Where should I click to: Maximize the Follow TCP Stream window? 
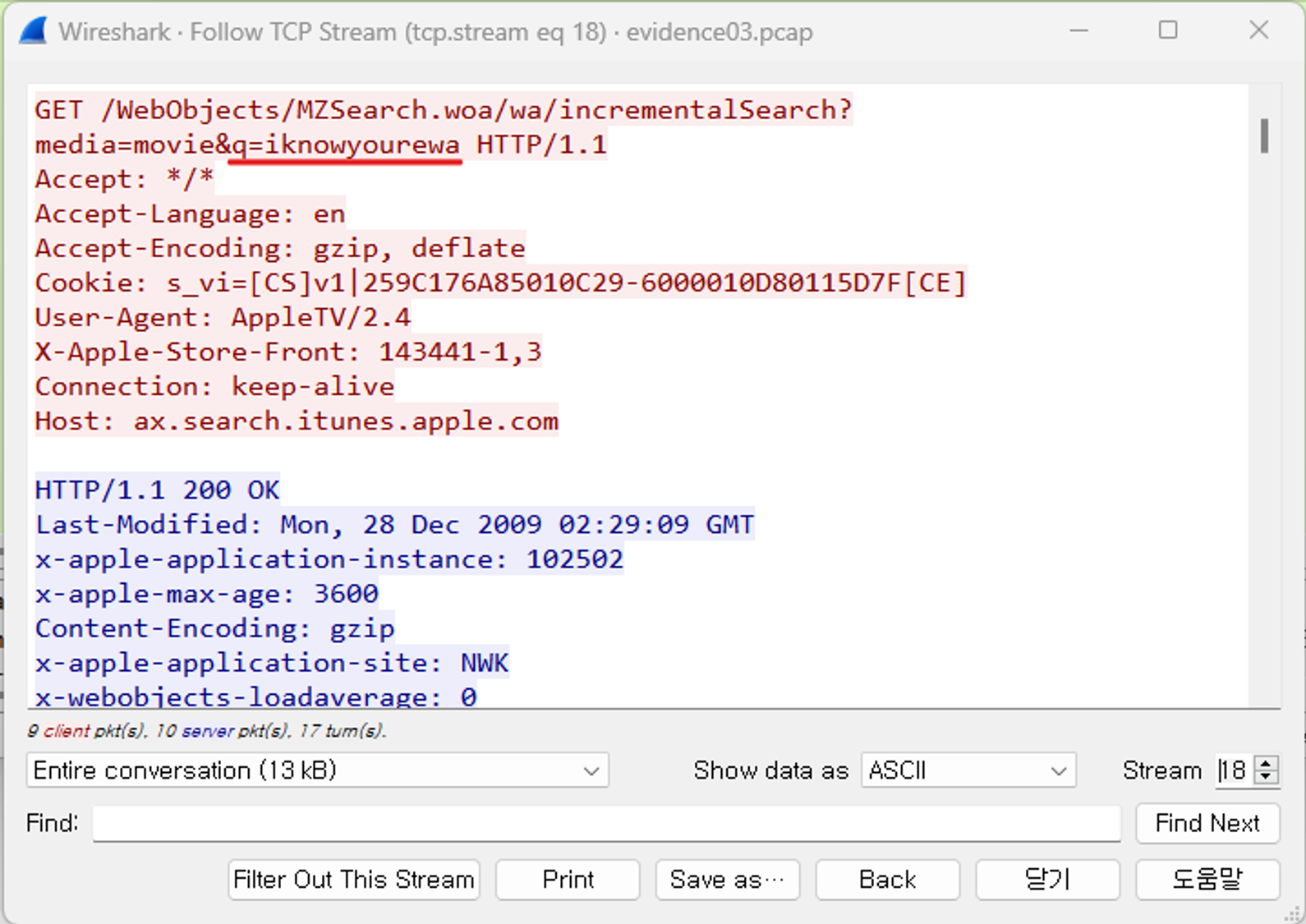click(1168, 31)
